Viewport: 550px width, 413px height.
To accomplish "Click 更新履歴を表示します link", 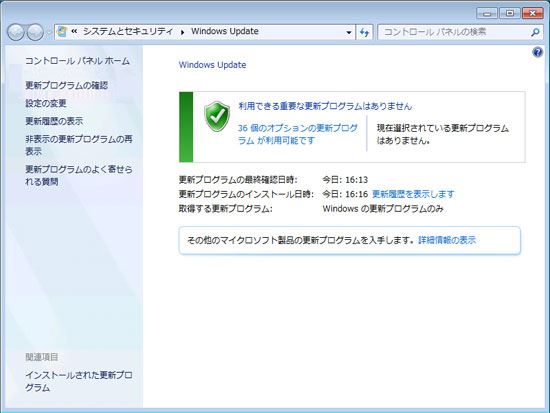I will coord(413,194).
